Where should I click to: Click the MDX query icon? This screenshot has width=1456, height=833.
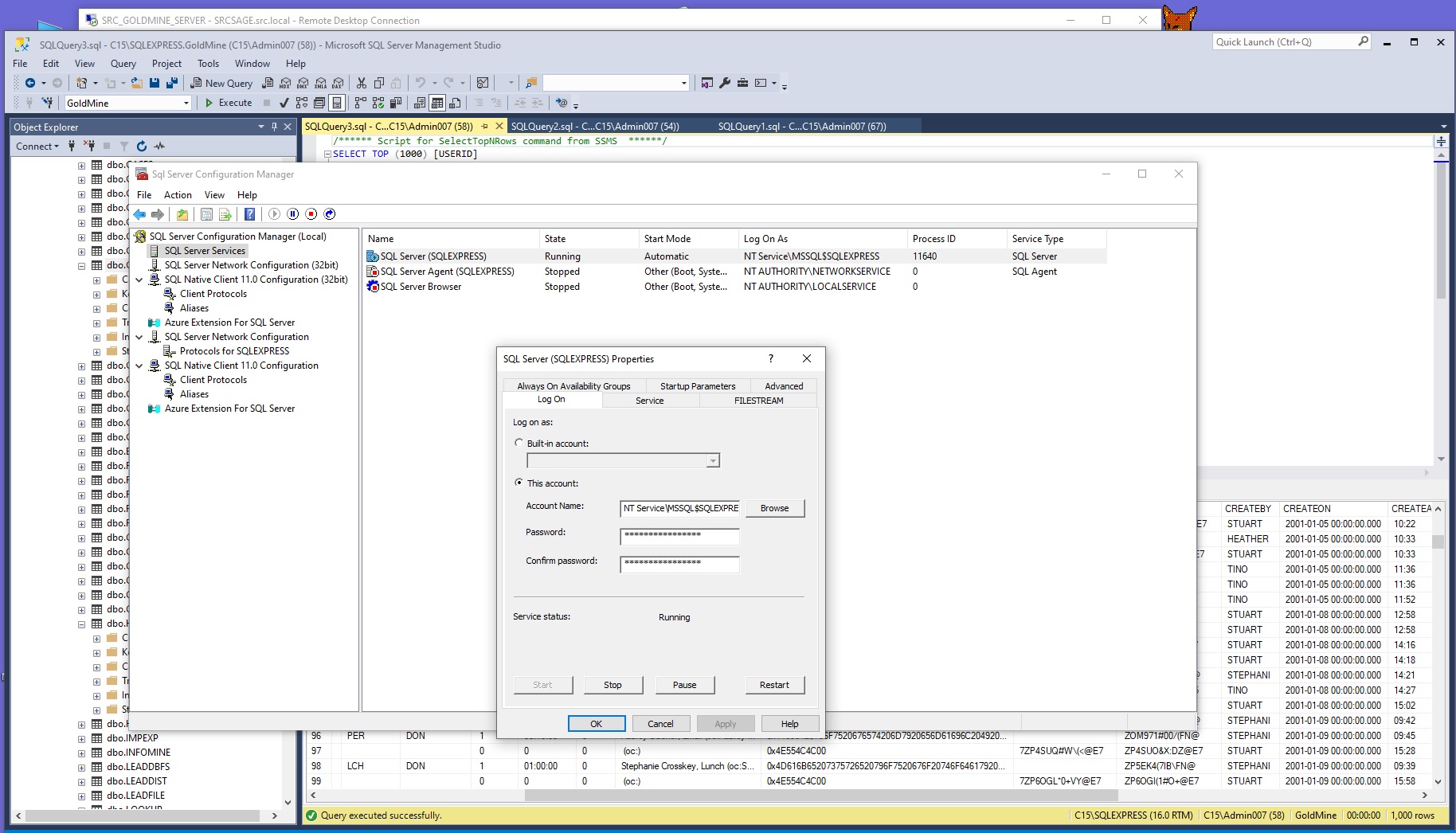pyautogui.click(x=285, y=83)
